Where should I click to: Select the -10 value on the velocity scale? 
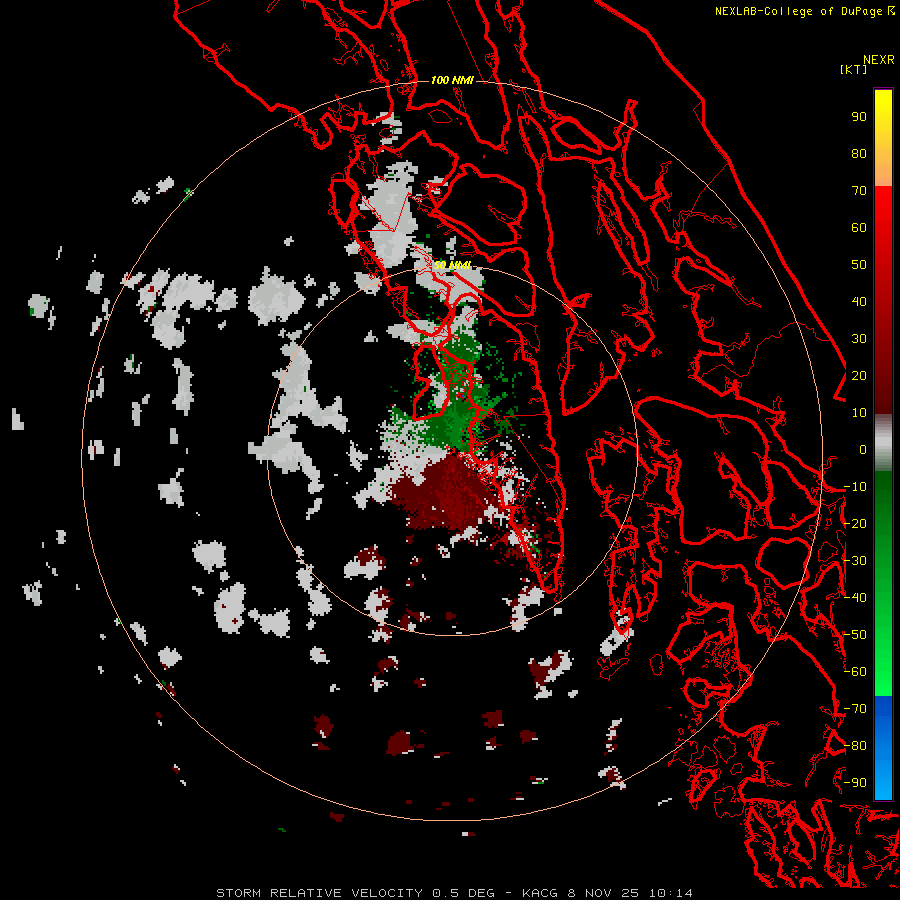(x=855, y=487)
